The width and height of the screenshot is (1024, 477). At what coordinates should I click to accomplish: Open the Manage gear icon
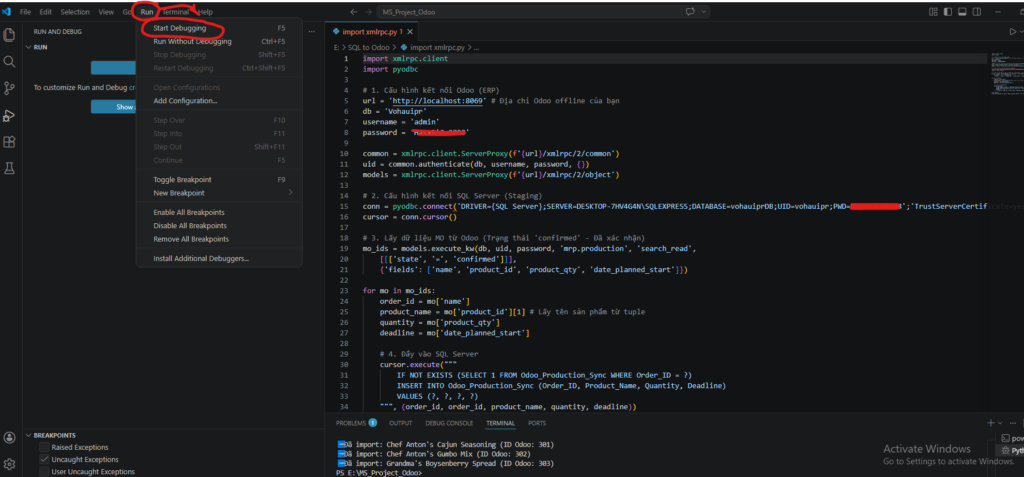pyautogui.click(x=10, y=464)
